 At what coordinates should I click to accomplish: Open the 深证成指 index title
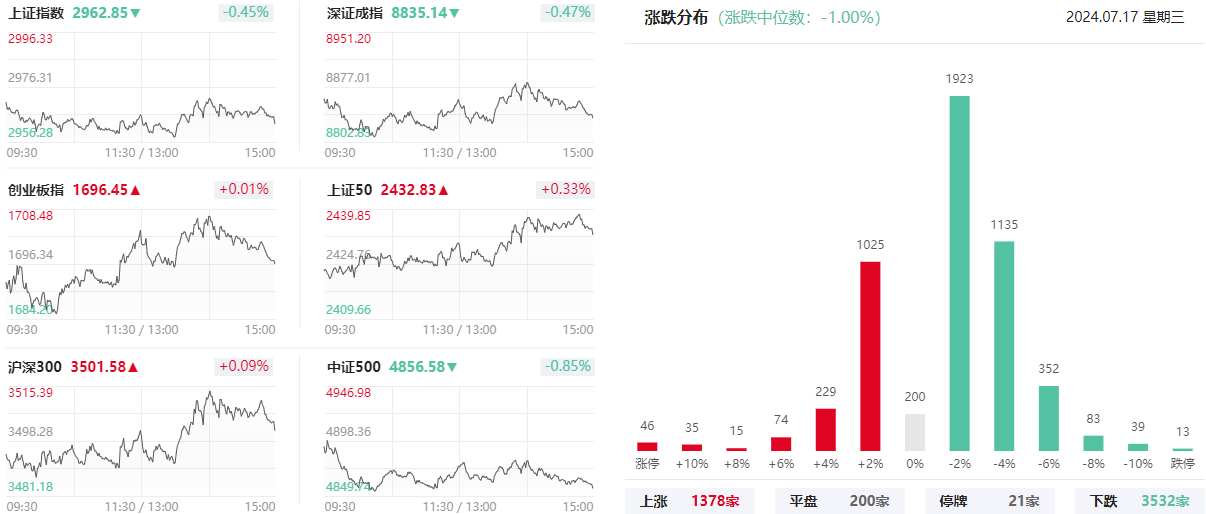pos(355,13)
